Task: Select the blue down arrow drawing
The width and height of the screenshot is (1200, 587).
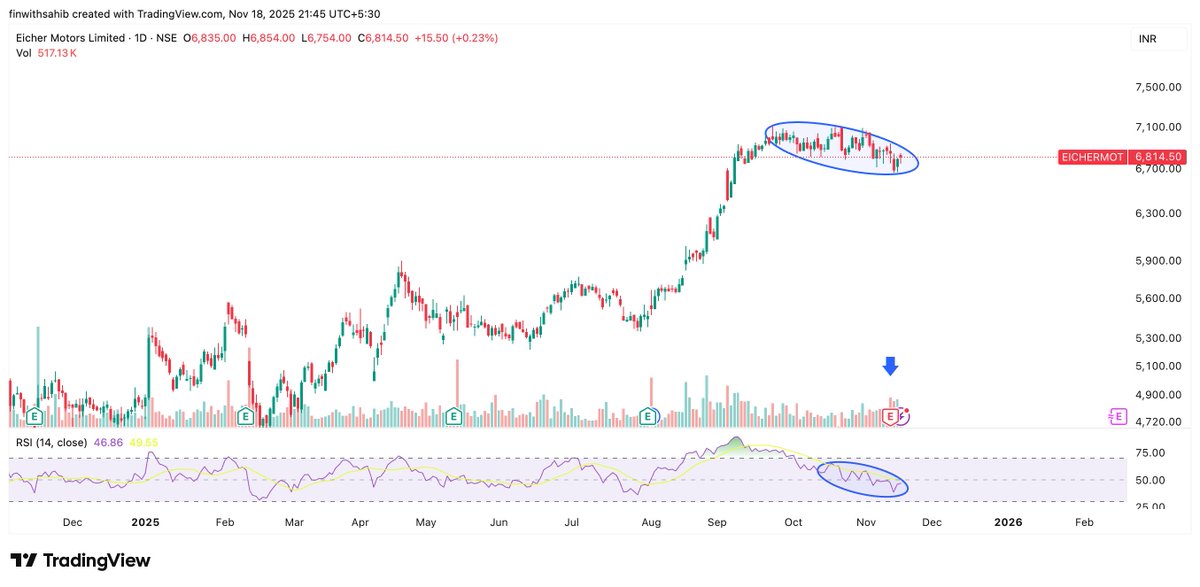Action: 890,368
